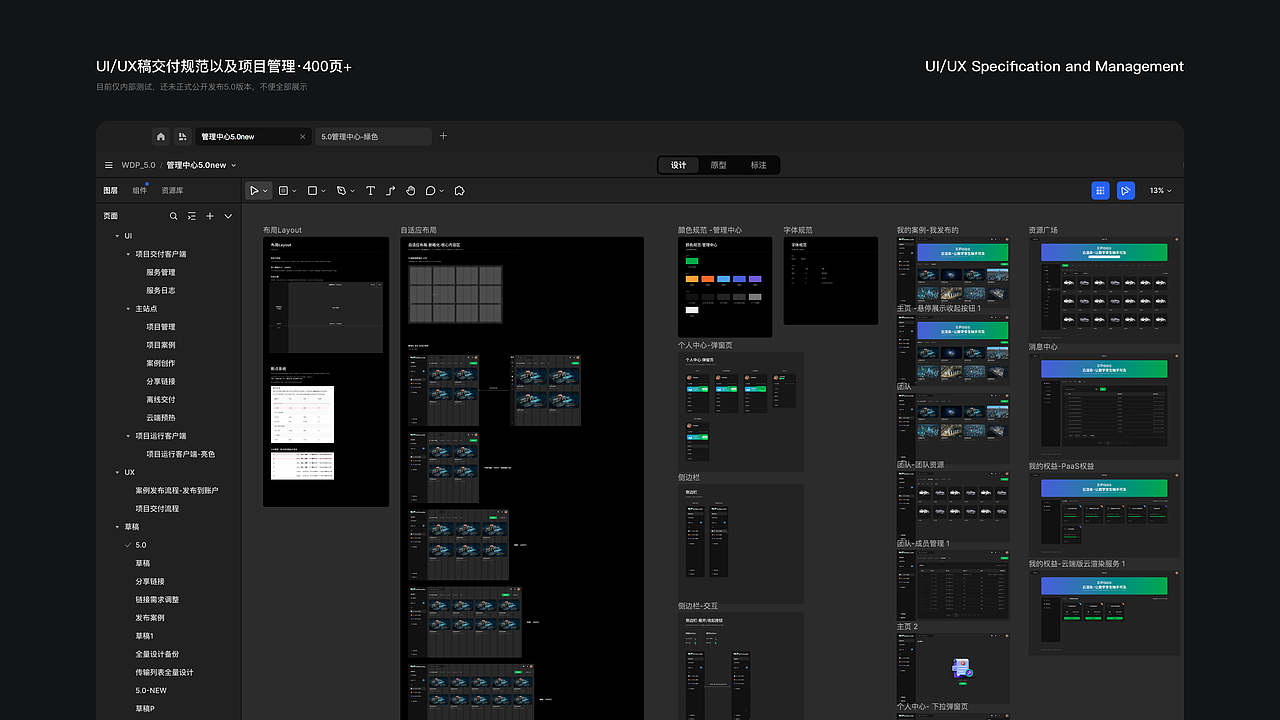Open 案例发布流程-发布到账户 page

point(177,490)
